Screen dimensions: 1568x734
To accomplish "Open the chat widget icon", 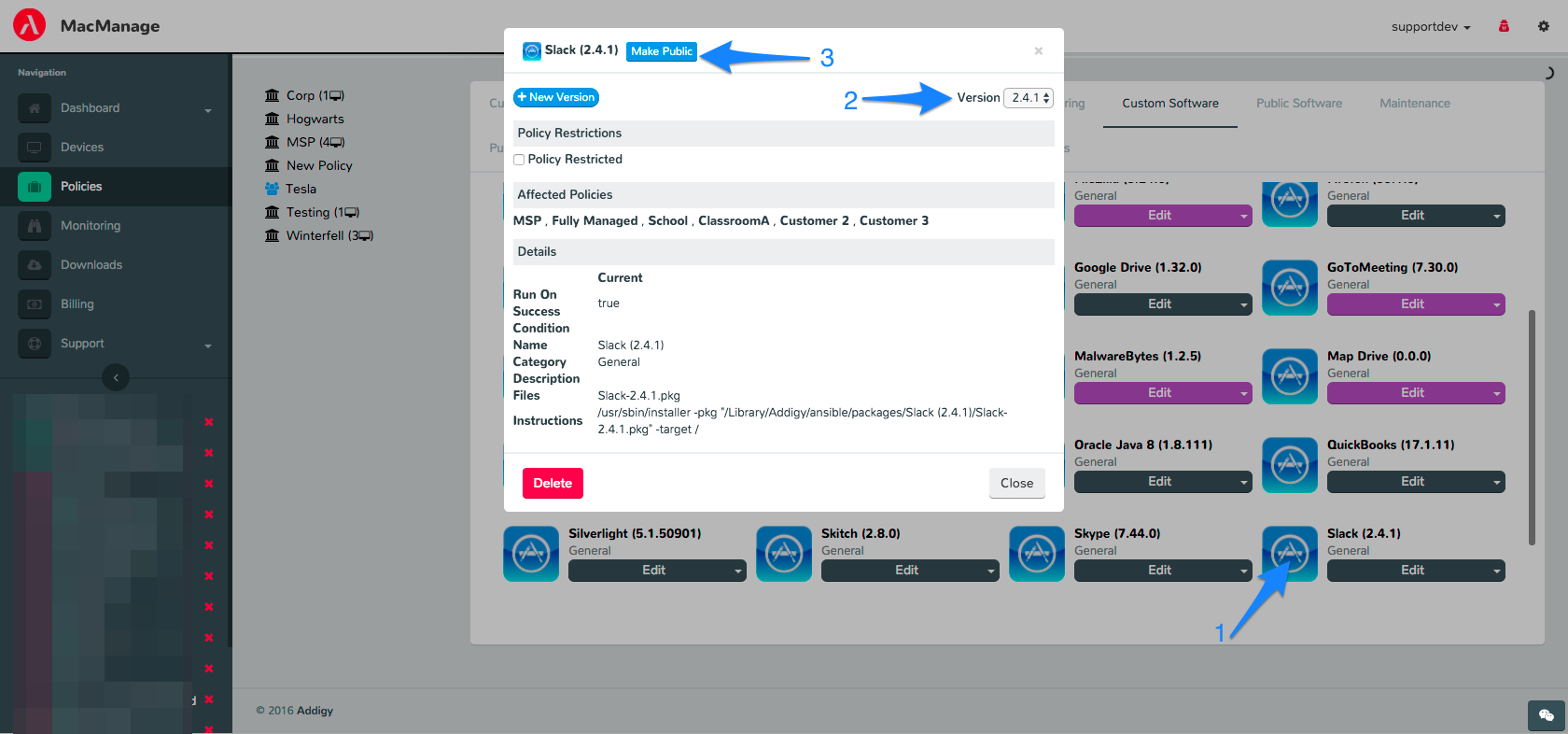I will click(x=1546, y=715).
